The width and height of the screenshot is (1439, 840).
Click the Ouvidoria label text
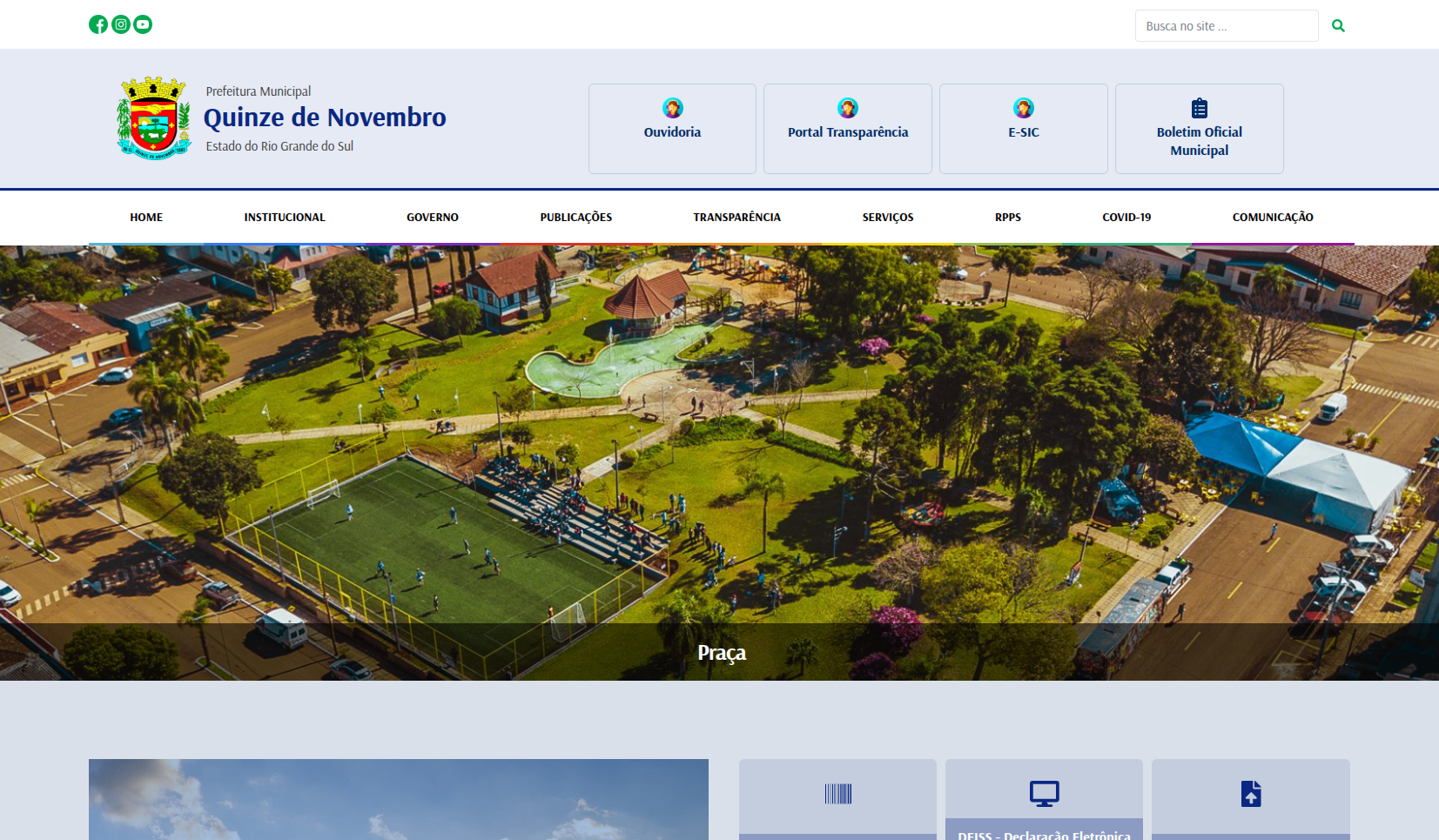tap(672, 132)
